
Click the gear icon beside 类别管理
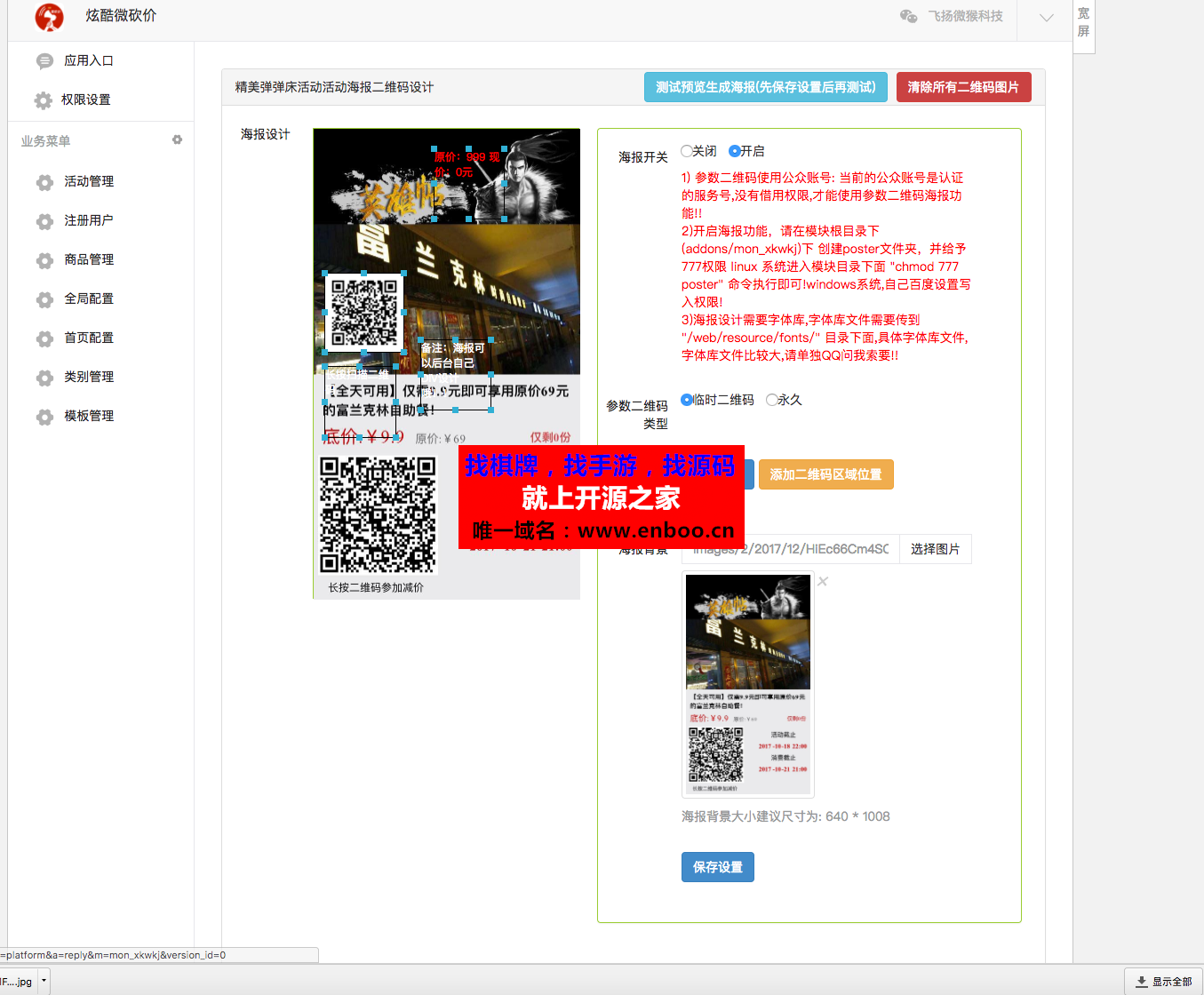pos(44,378)
